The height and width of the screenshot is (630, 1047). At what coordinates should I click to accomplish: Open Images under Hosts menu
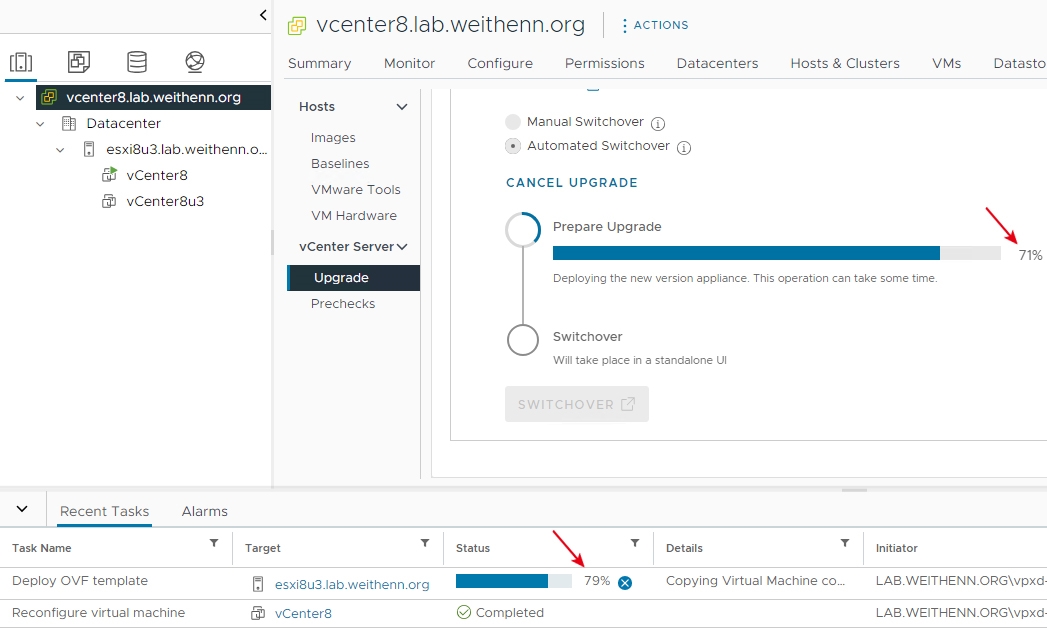pyautogui.click(x=333, y=138)
